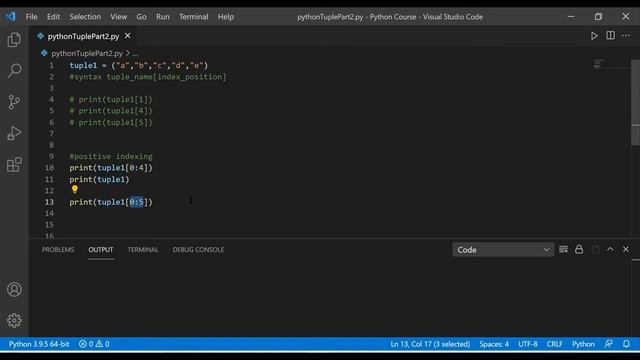Switch to the Terminal panel tab

coord(143,249)
